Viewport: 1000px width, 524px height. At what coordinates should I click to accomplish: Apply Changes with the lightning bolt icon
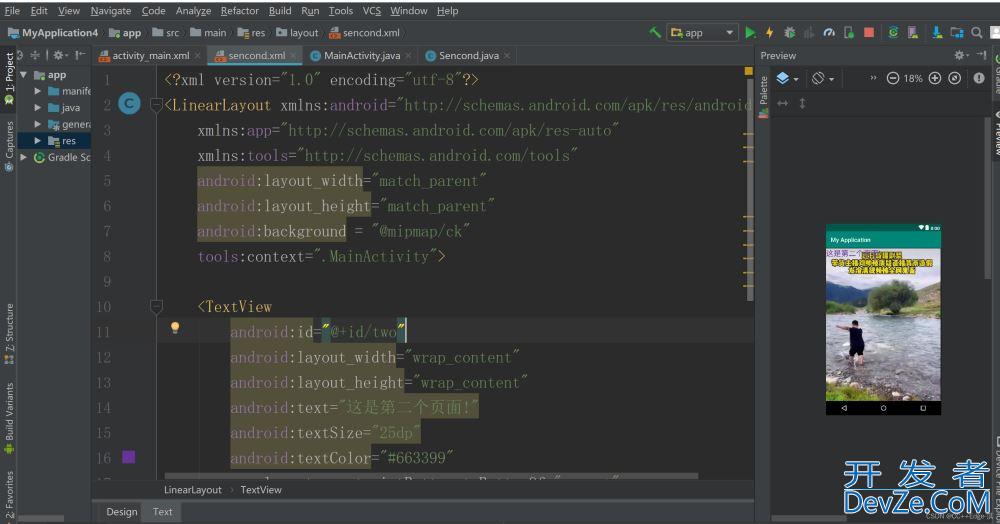point(770,33)
